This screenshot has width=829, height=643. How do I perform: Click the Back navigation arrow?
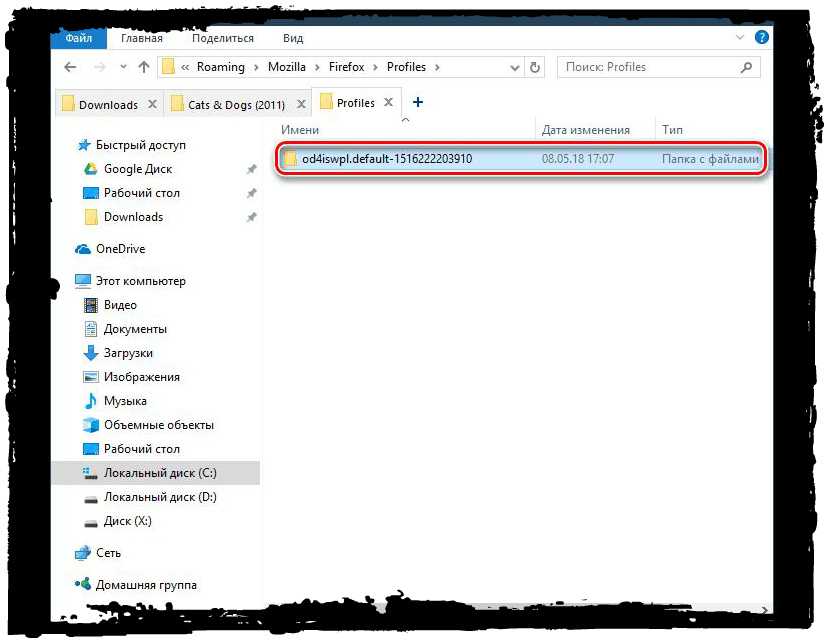70,67
